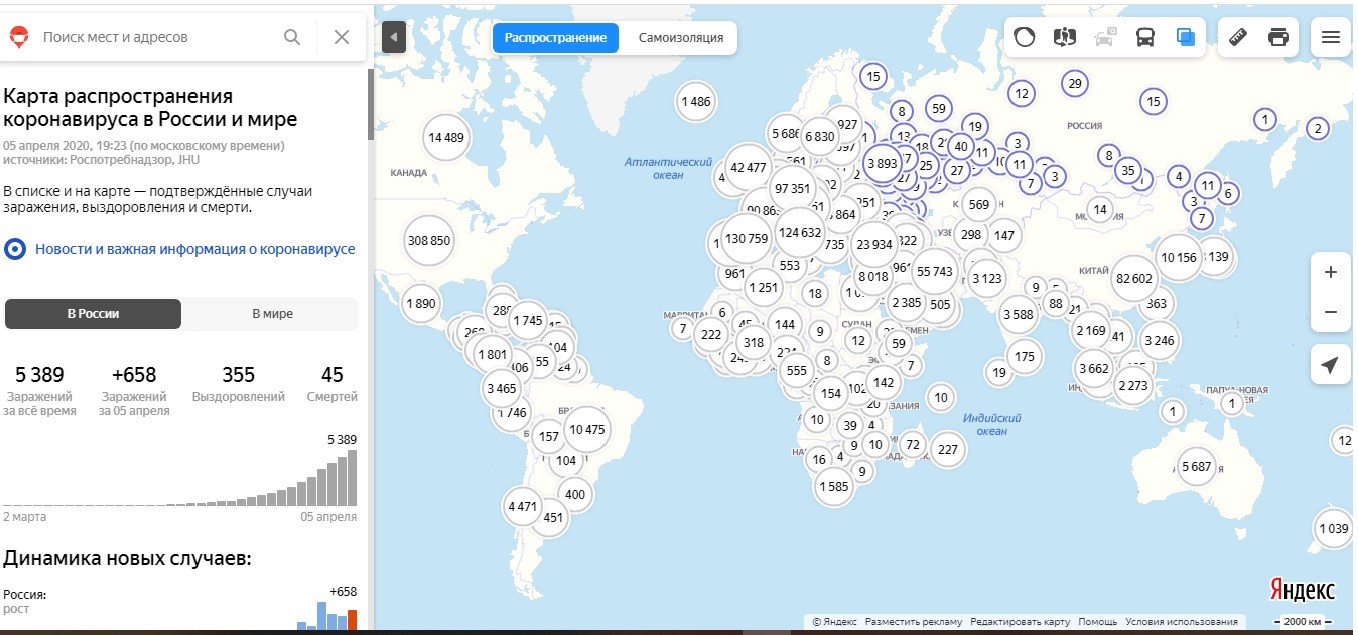
Task: Click the side panel scrollbar
Action: (x=370, y=104)
